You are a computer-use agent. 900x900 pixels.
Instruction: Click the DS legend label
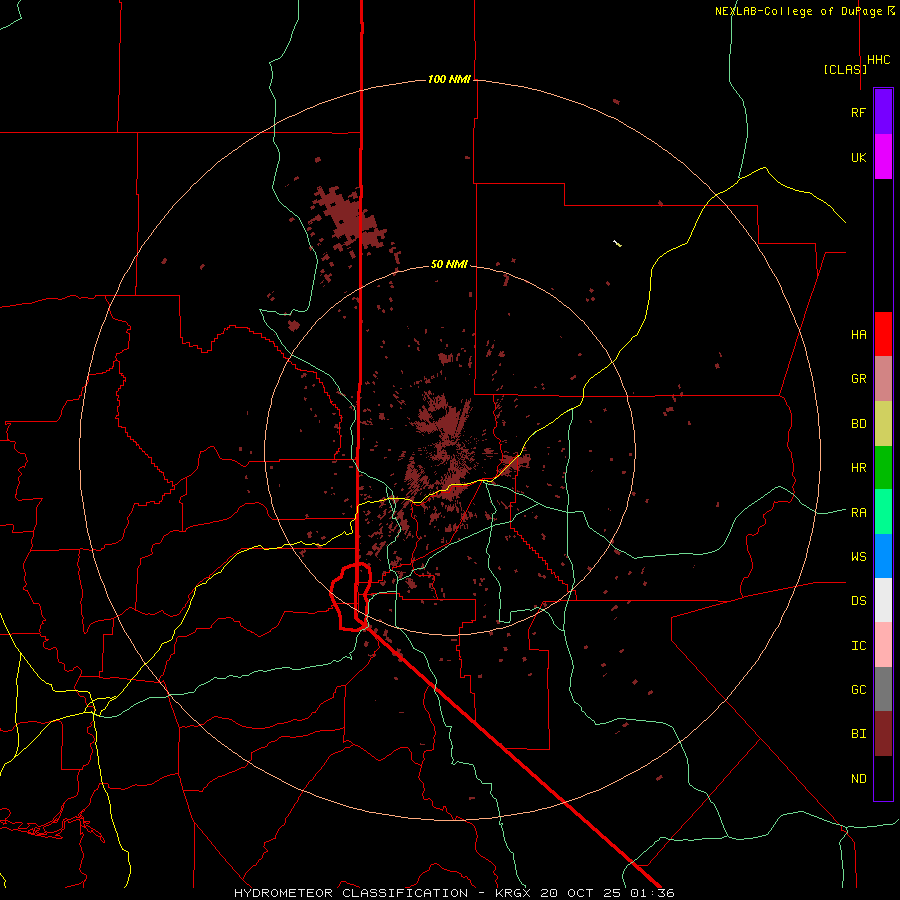tap(858, 600)
